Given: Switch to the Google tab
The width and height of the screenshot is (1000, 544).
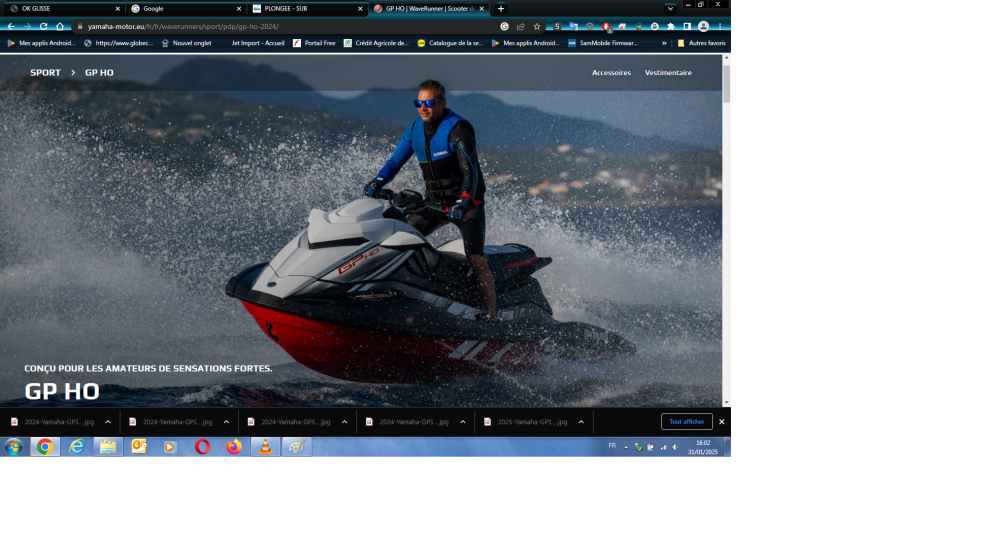Looking at the screenshot, I should point(180,8).
